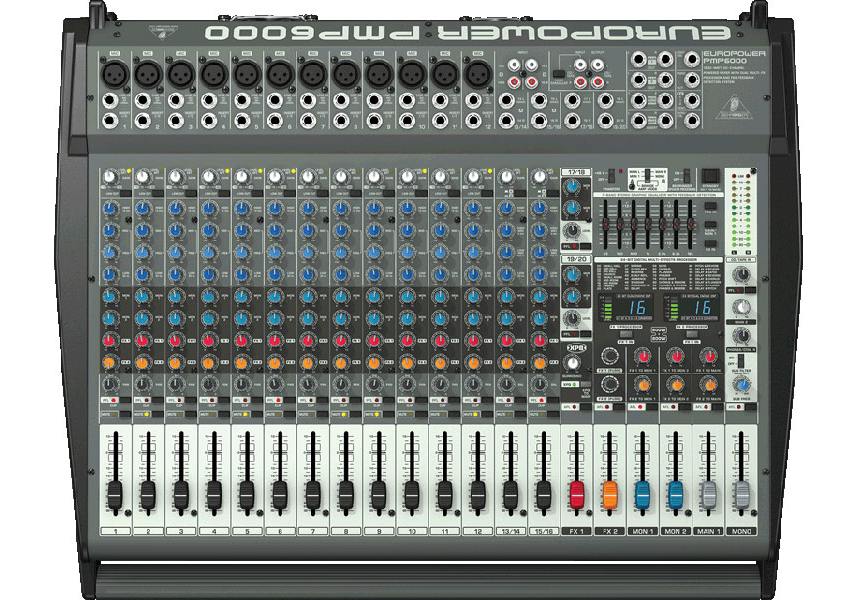Click the EQ In button beside the equalizer

coord(710,243)
